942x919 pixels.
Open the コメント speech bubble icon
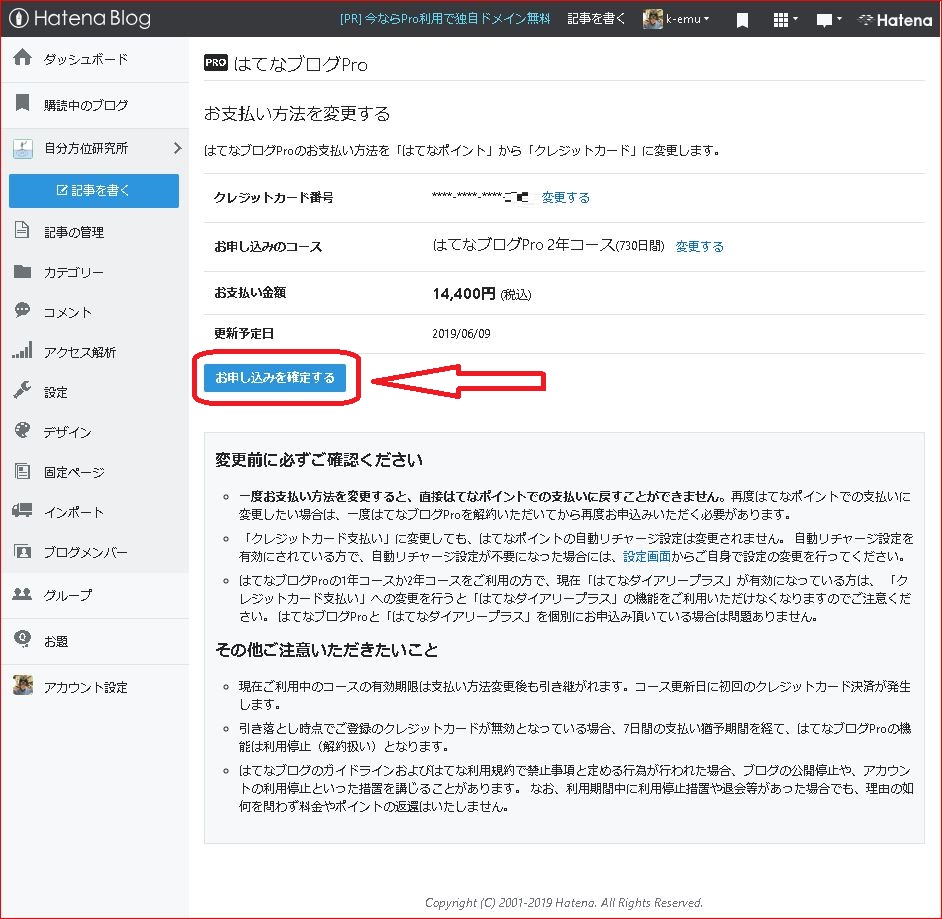pos(22,310)
